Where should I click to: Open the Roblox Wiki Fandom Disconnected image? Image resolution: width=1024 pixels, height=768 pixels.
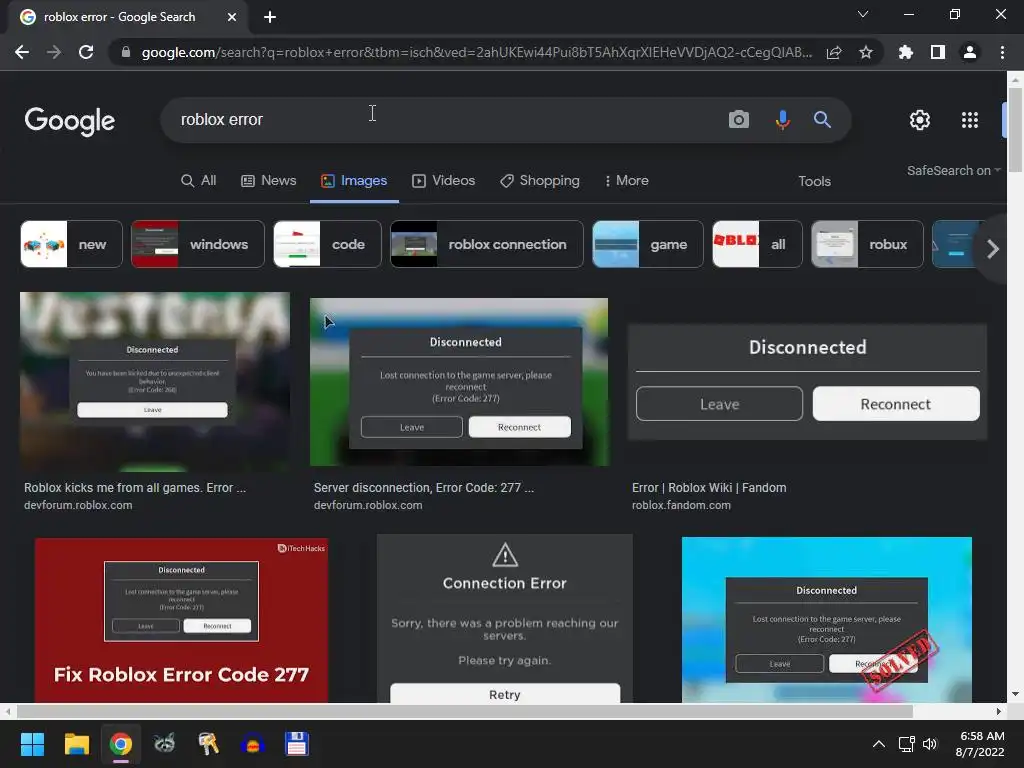[807, 382]
